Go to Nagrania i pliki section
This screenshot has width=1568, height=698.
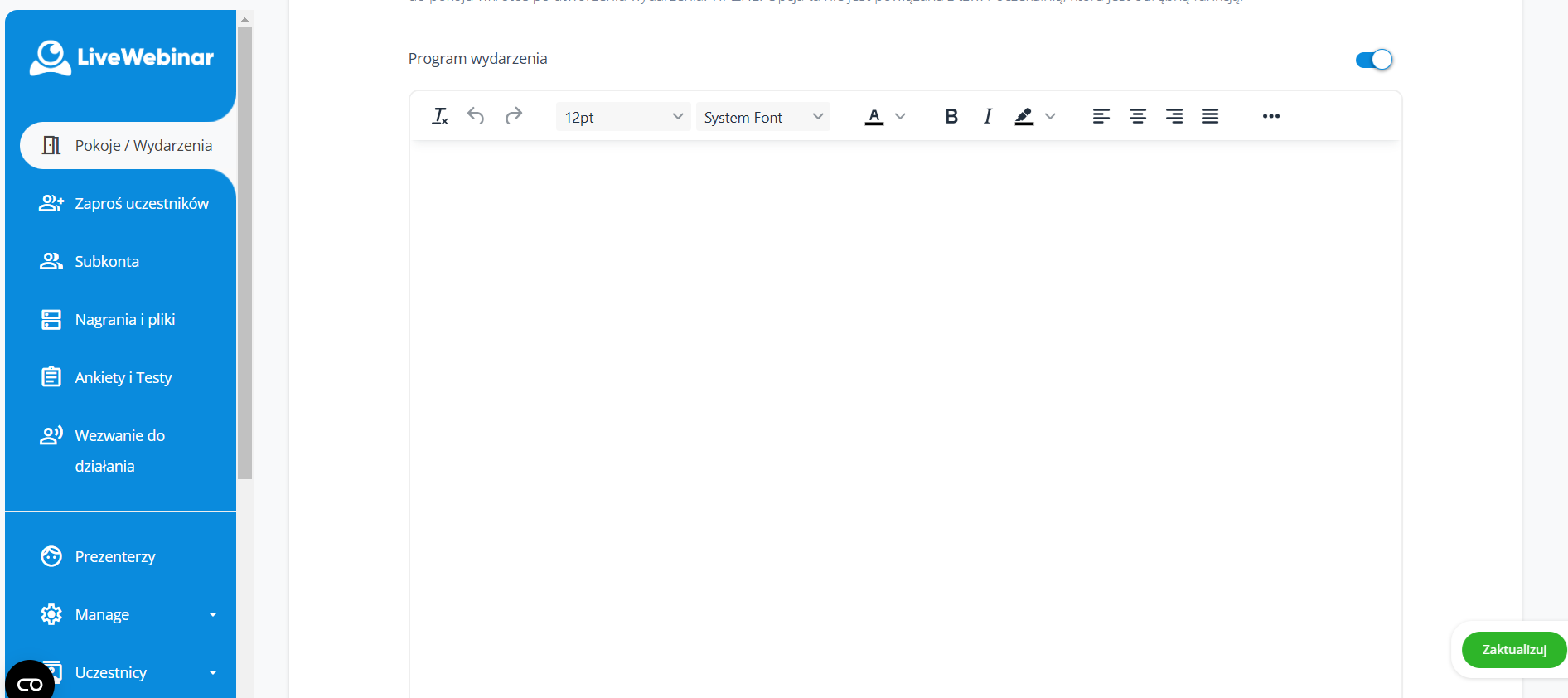[x=124, y=320]
